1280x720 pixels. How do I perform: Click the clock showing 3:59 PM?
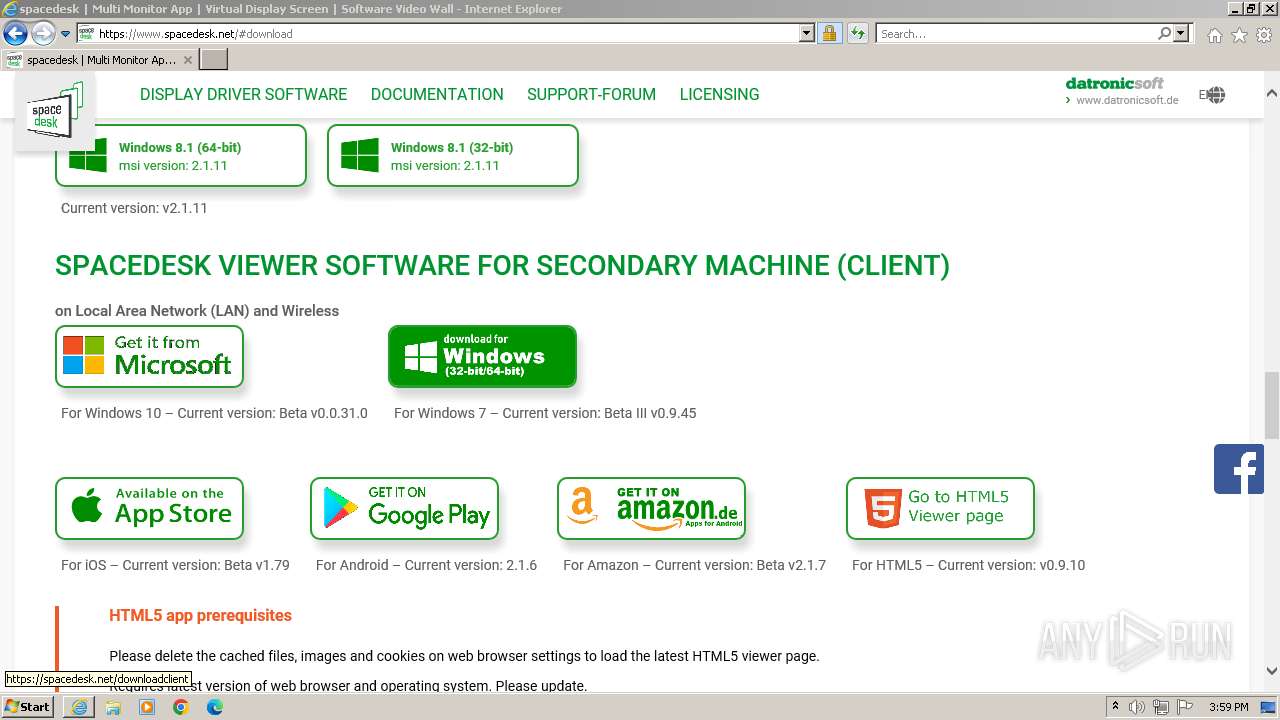click(x=1228, y=707)
